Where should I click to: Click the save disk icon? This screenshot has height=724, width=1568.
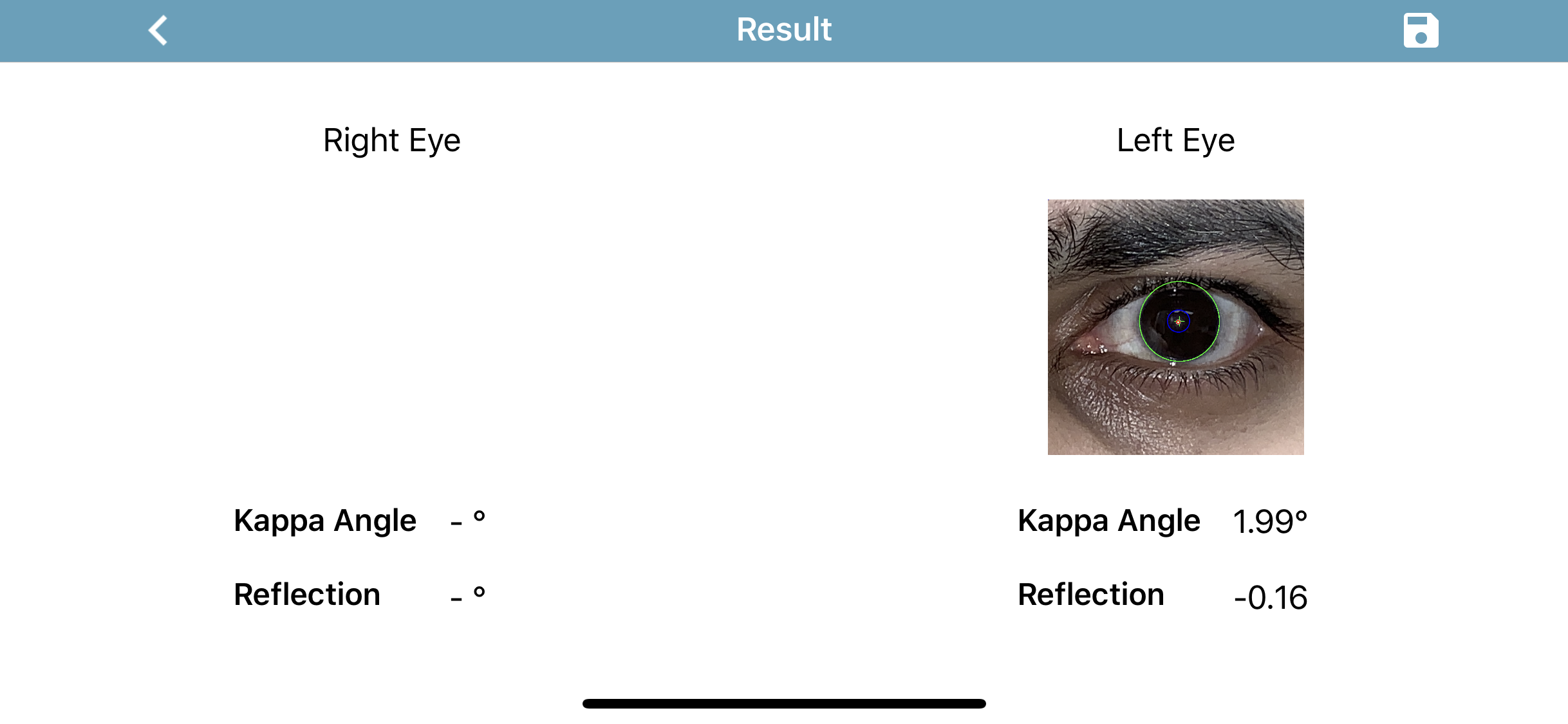click(1421, 30)
